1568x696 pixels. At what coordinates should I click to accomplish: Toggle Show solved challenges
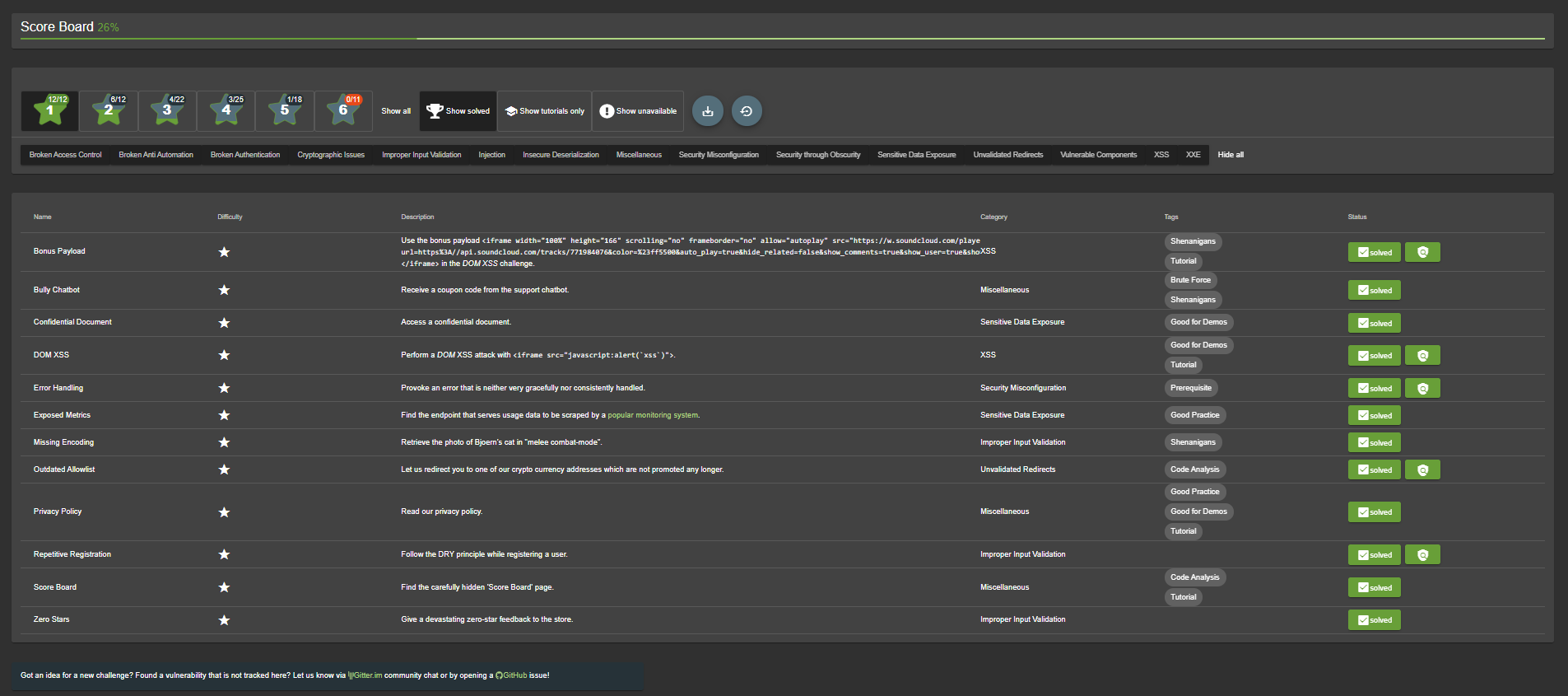point(458,111)
